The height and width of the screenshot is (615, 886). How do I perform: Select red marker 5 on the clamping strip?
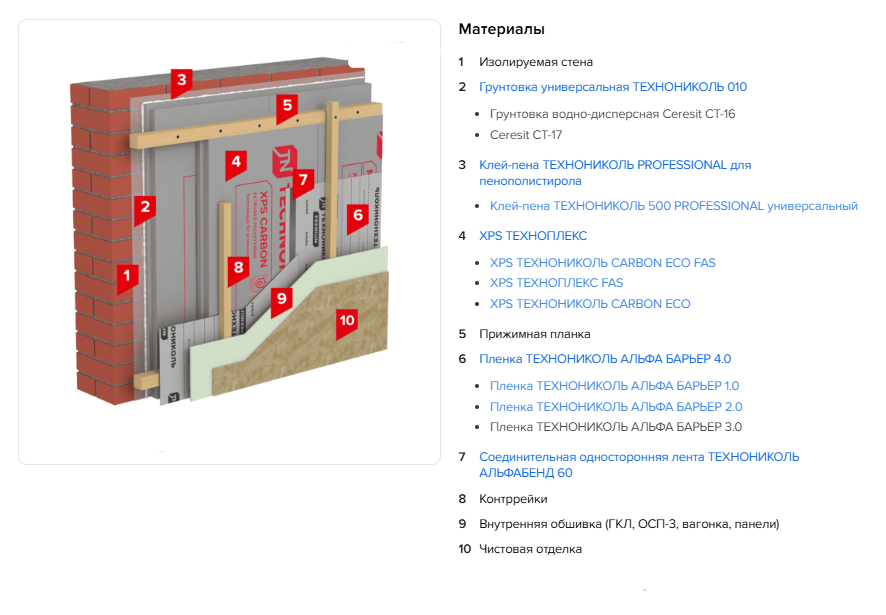[287, 104]
